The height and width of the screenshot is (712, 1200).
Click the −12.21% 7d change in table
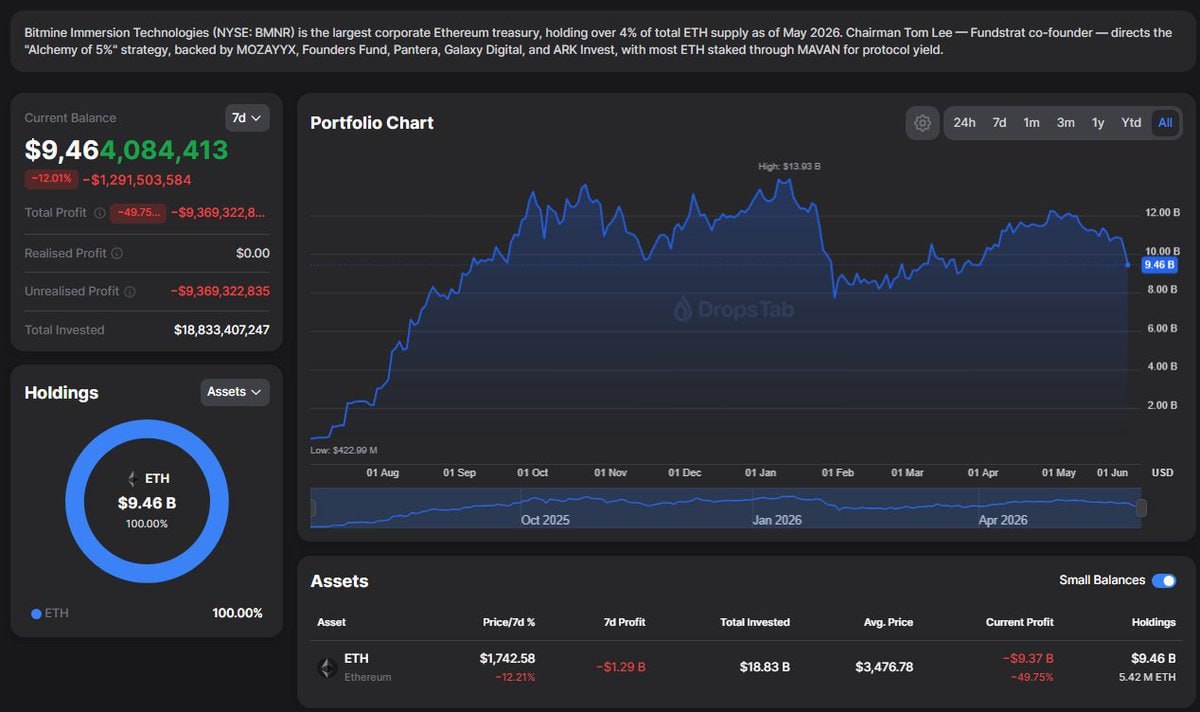515,677
